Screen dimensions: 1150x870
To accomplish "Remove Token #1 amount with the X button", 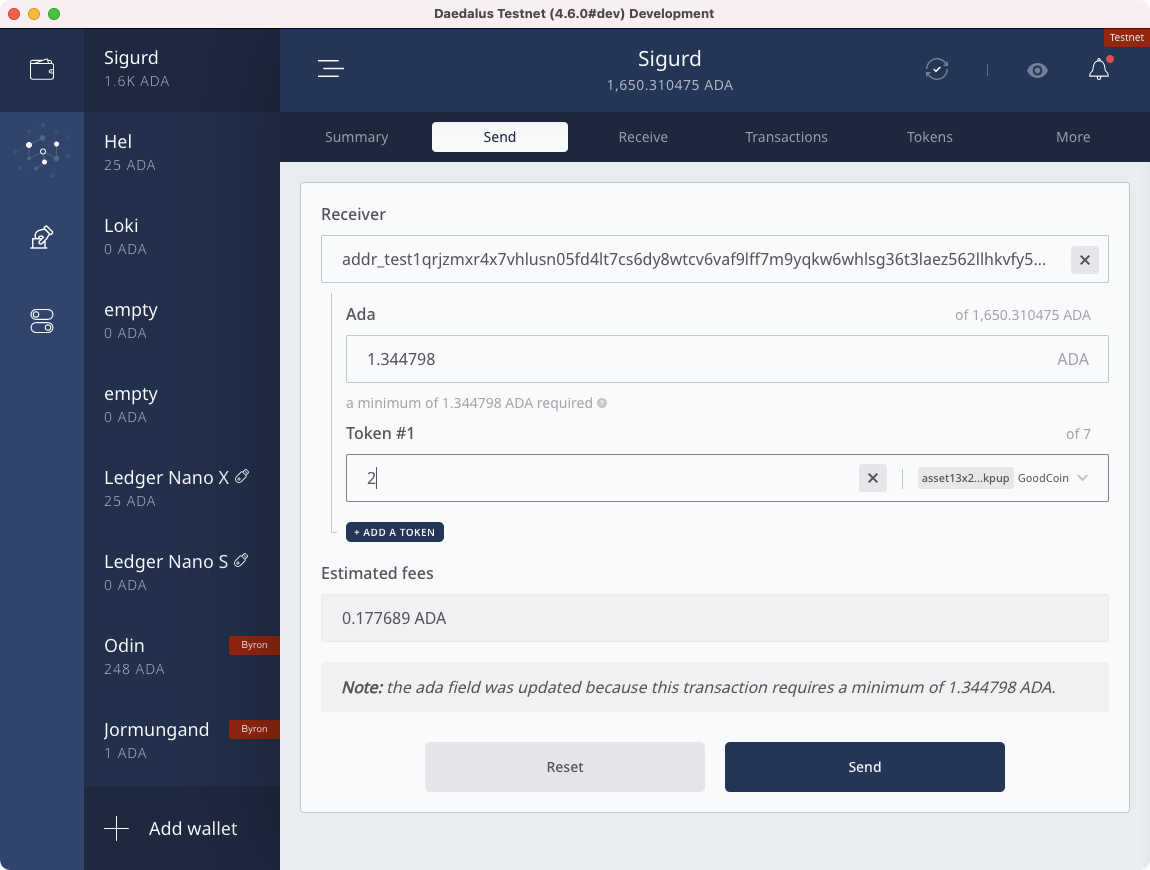I will 872,479.
